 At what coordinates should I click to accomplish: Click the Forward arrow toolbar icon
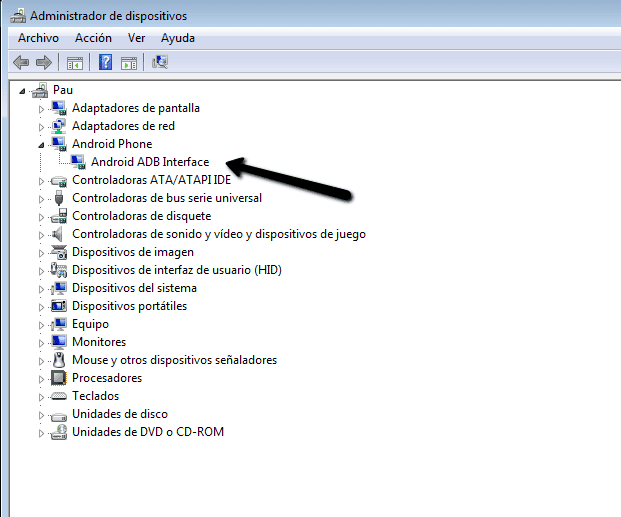point(44,62)
